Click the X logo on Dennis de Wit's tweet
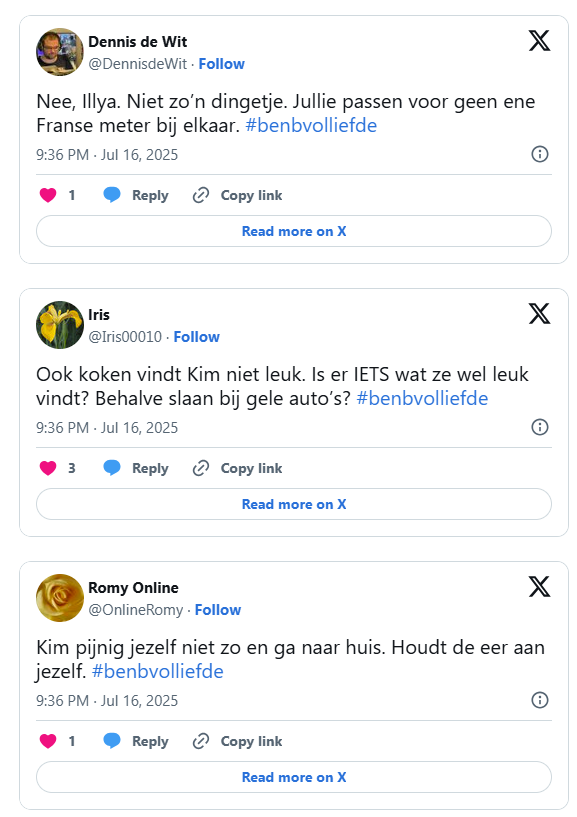Viewport: 577px width, 817px height. [540, 41]
